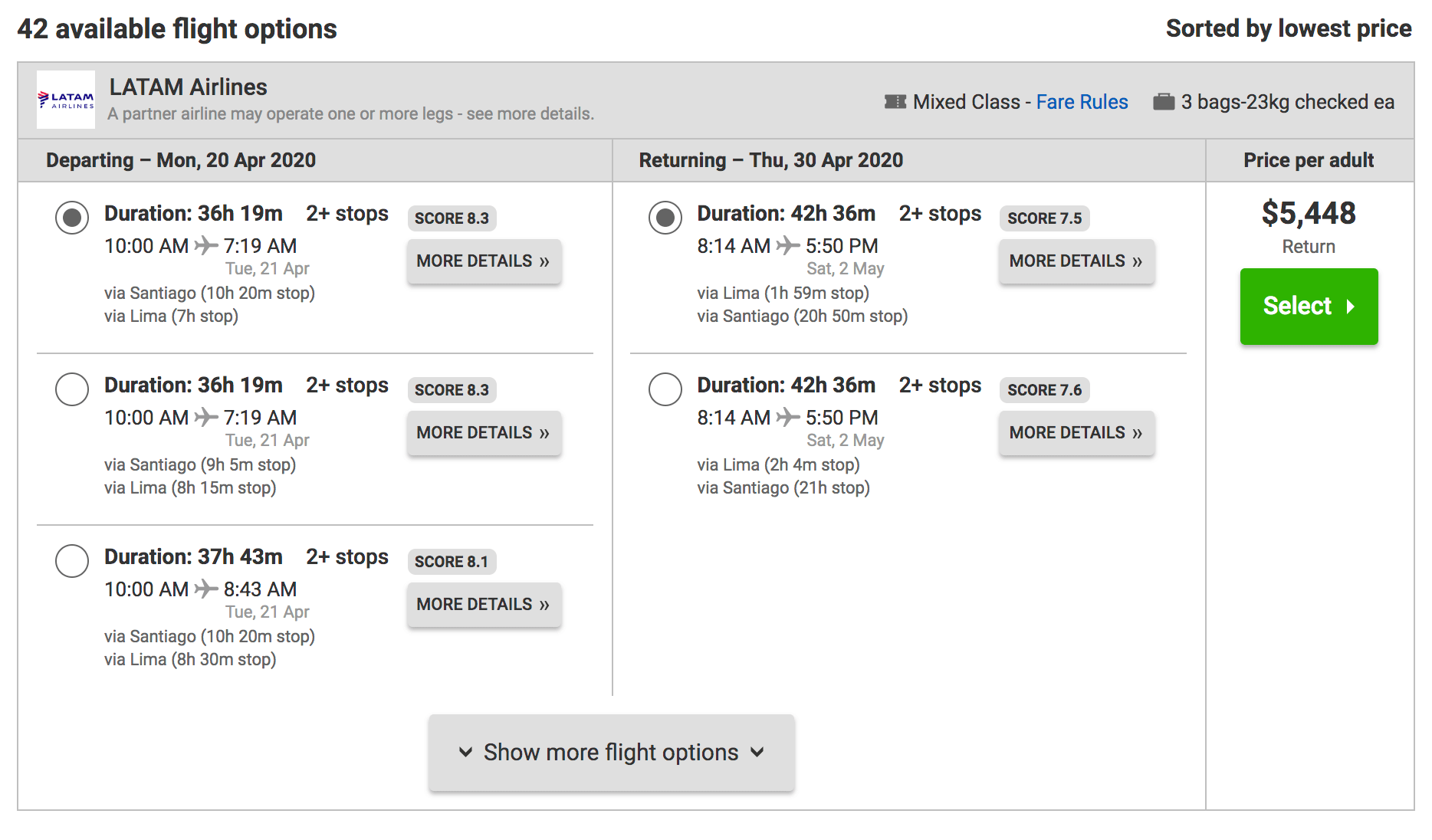Choose returning flight with 21h Santiago stop

[x=665, y=389]
